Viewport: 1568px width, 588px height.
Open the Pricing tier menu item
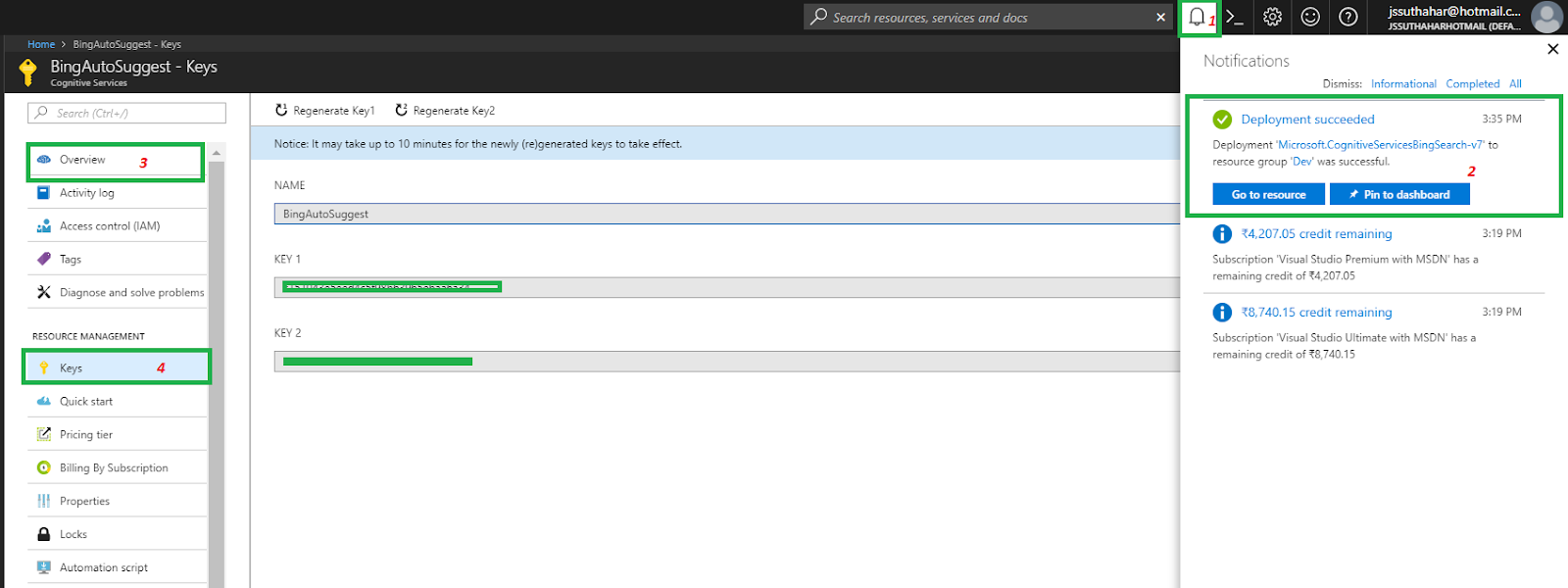118,434
